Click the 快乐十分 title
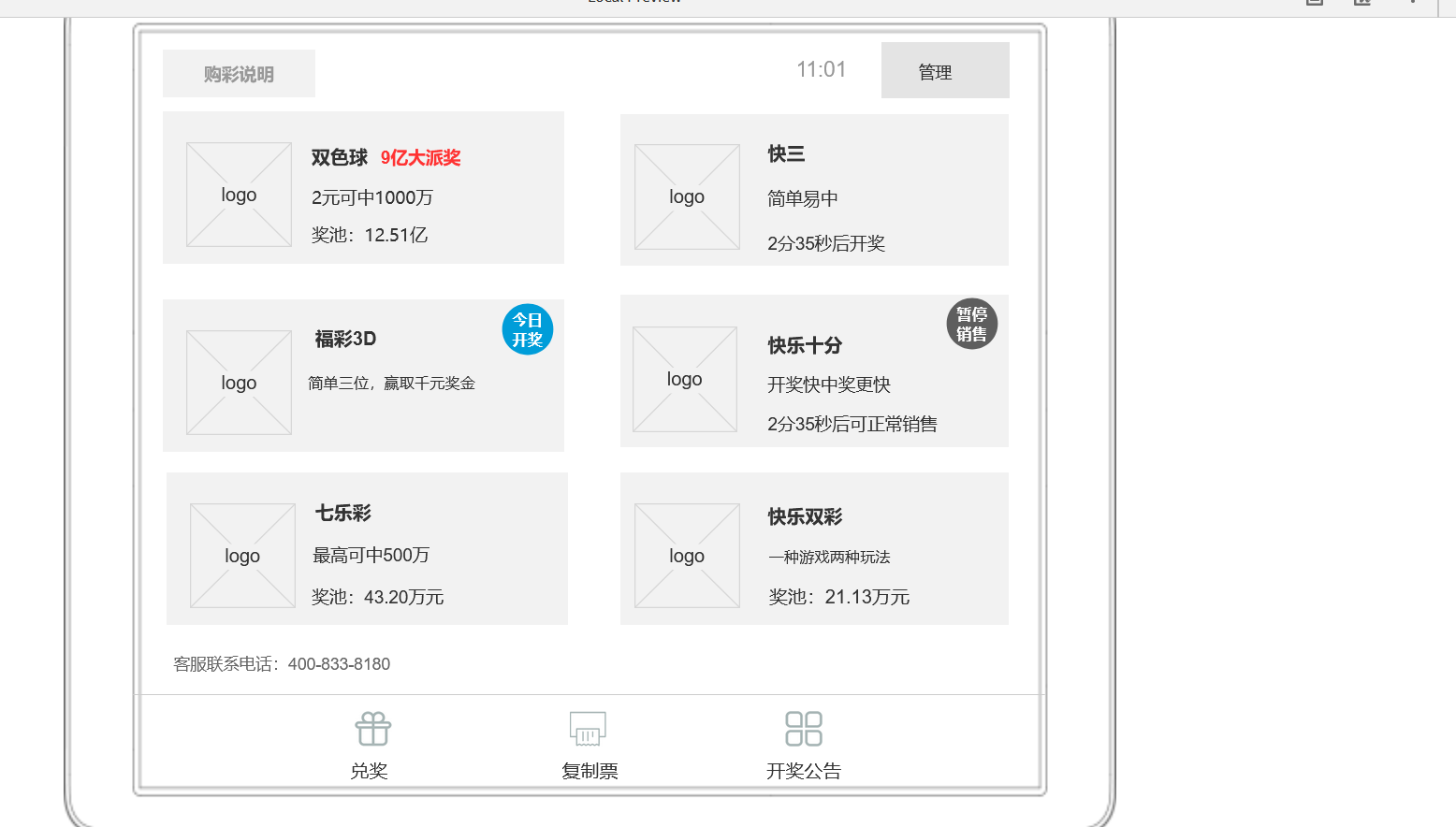Image resolution: width=1456 pixels, height=827 pixels. [x=805, y=345]
